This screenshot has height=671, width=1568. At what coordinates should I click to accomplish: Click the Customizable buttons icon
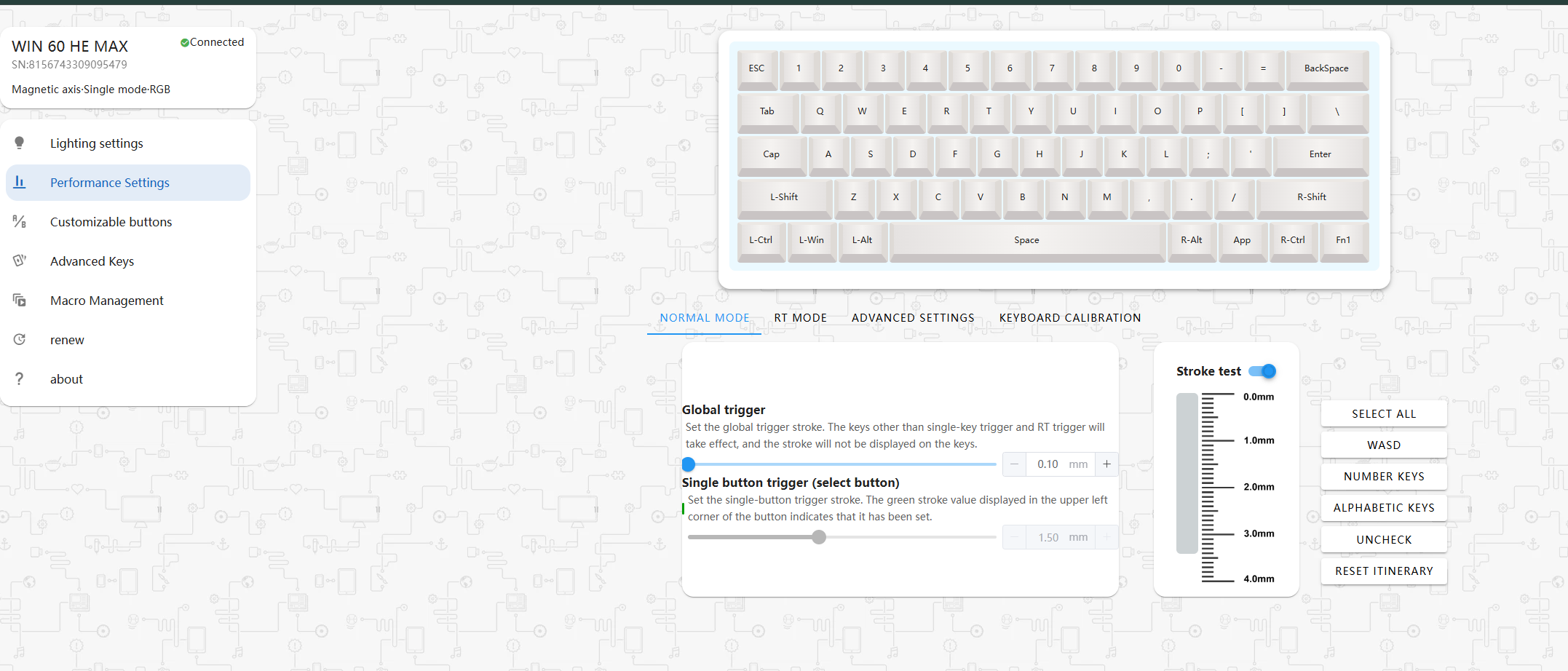point(20,222)
